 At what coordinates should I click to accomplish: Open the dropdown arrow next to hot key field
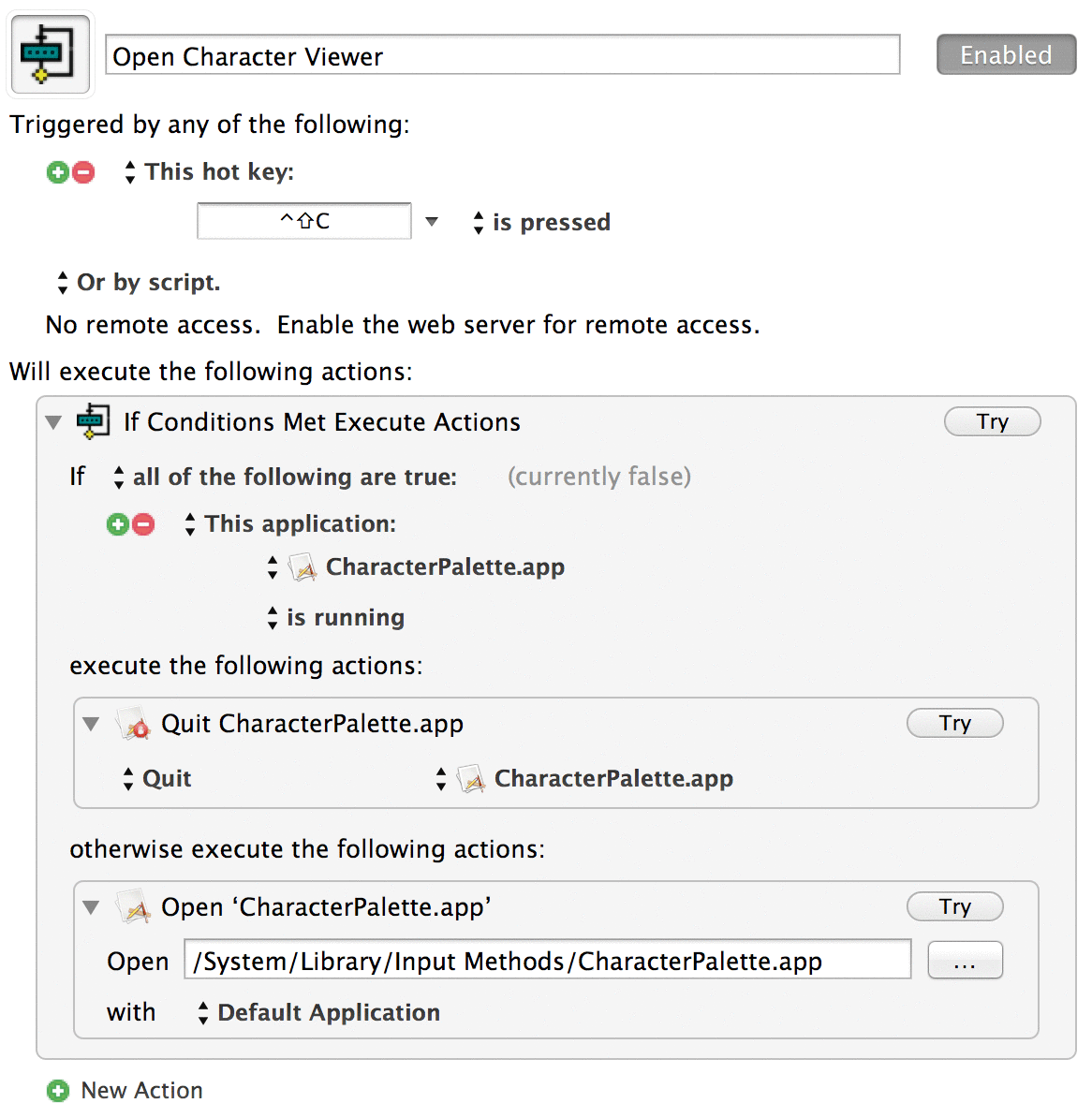432,222
